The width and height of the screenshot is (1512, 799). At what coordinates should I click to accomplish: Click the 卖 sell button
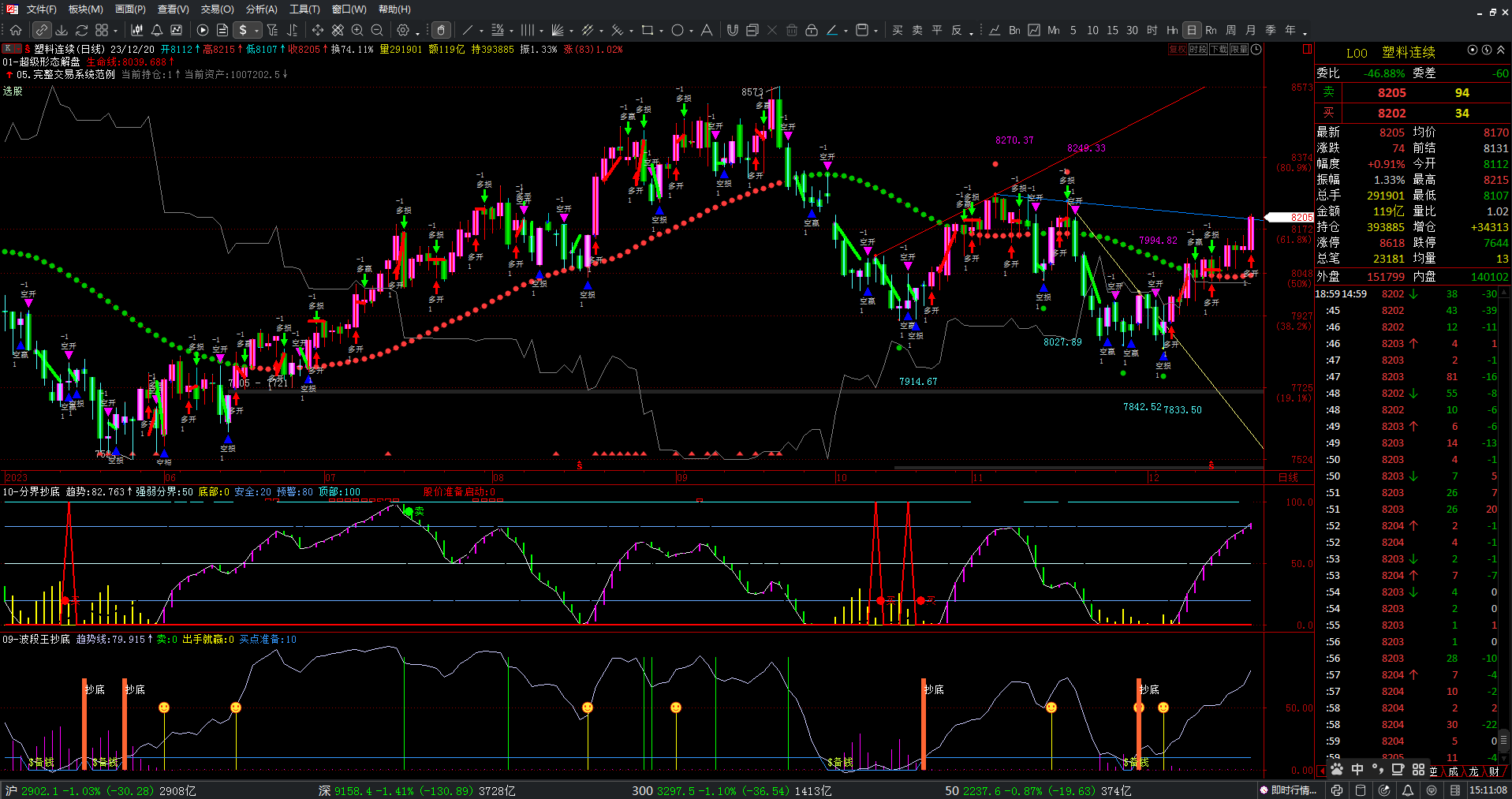click(917, 30)
